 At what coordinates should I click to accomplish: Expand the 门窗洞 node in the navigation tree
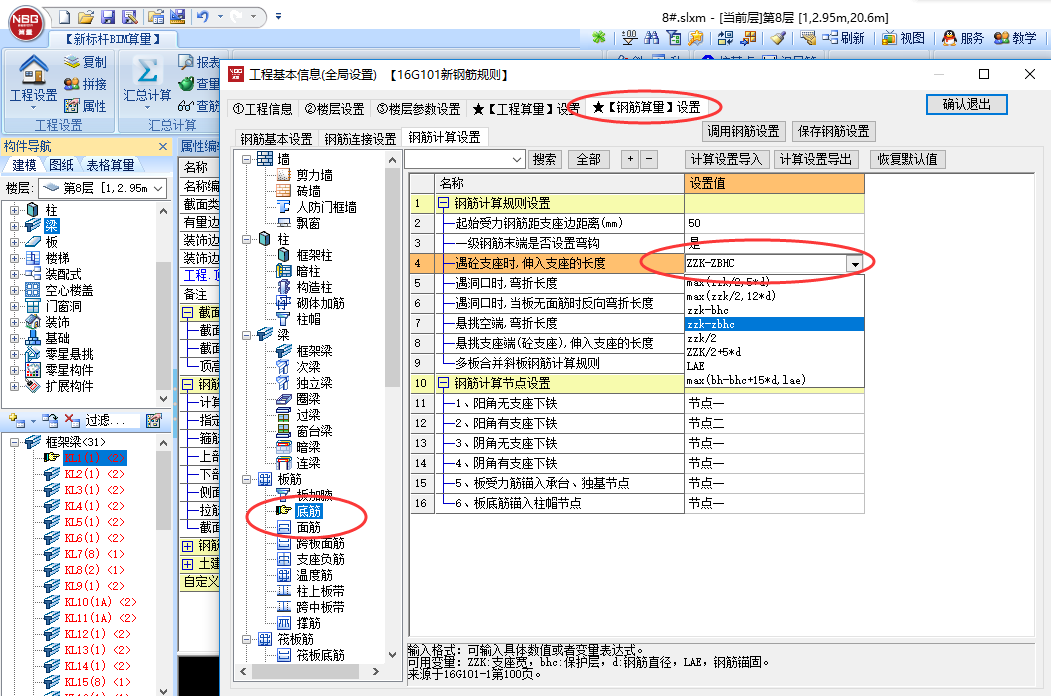click(14, 306)
